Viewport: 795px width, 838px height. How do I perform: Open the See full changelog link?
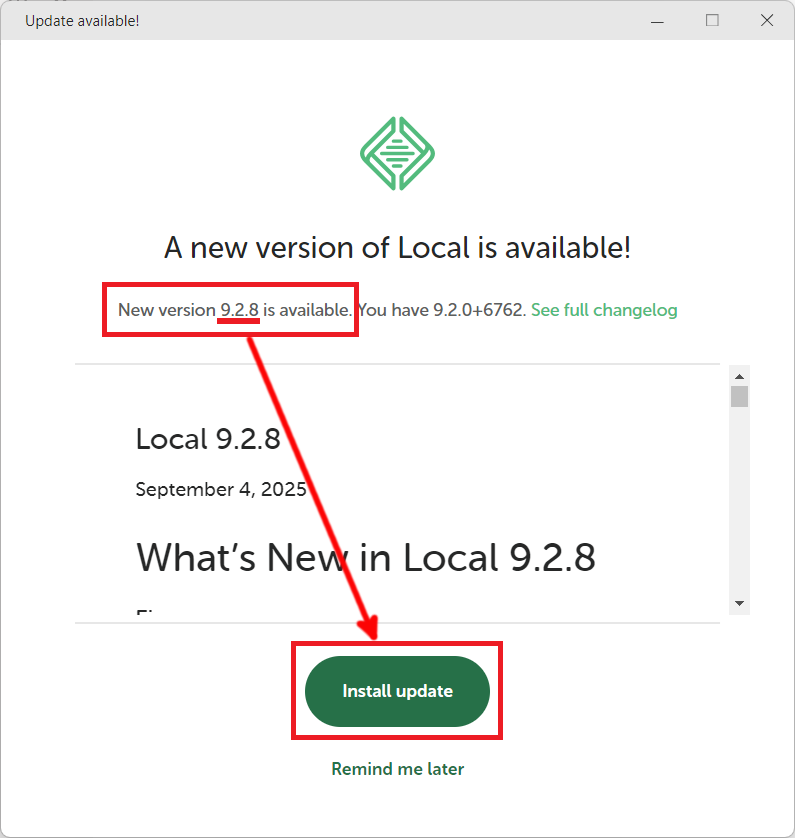(x=604, y=310)
